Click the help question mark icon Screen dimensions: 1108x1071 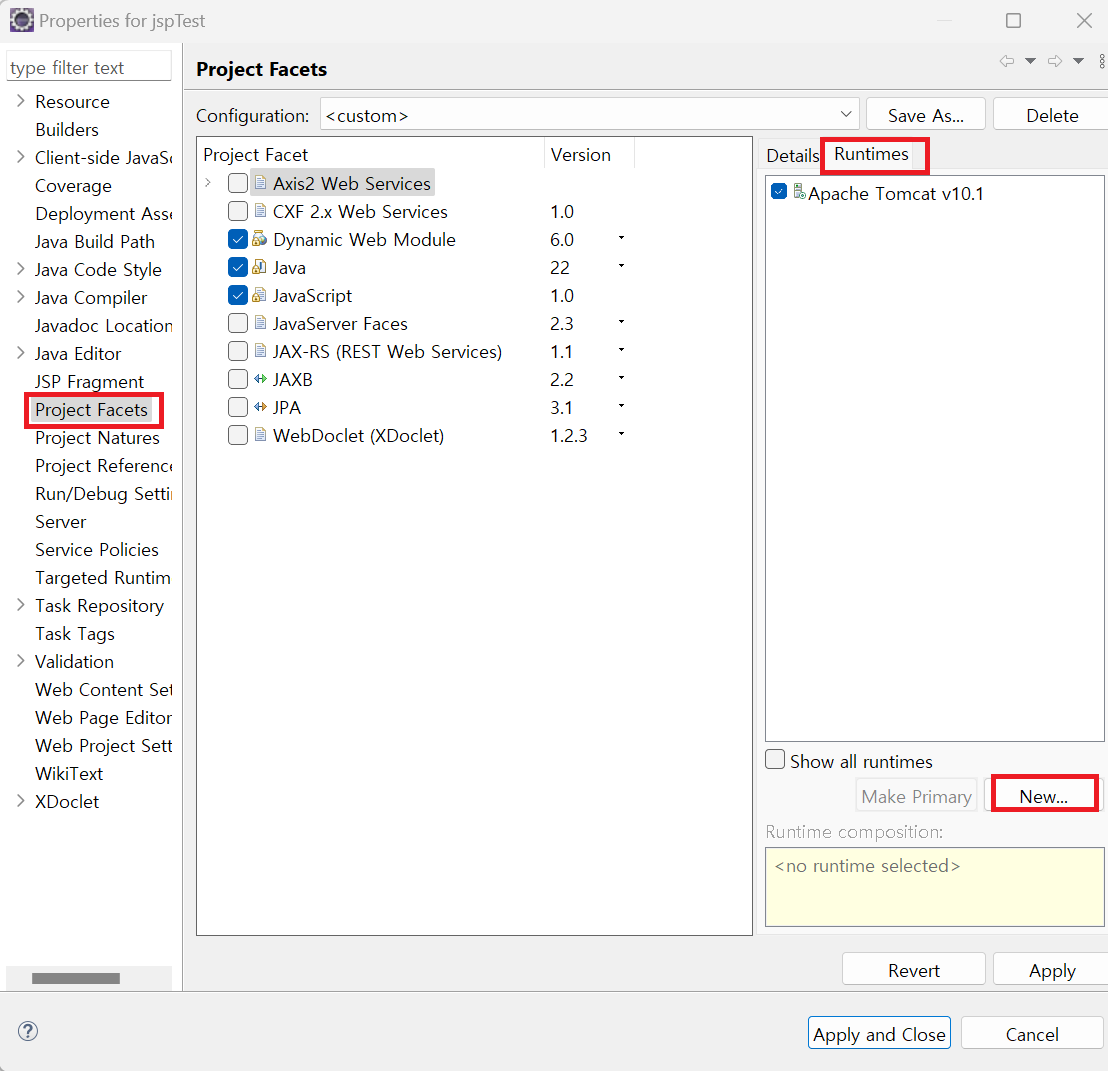[x=28, y=1031]
